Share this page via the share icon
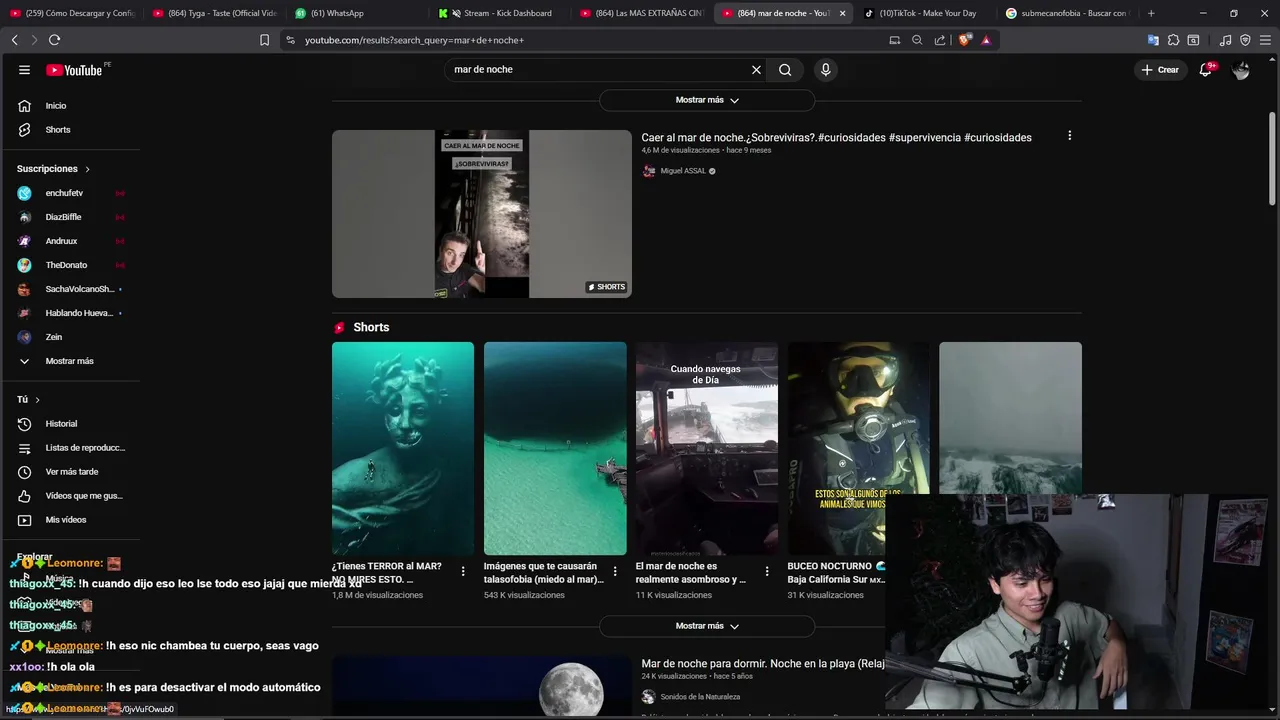The width and height of the screenshot is (1280, 720). pyautogui.click(x=940, y=40)
